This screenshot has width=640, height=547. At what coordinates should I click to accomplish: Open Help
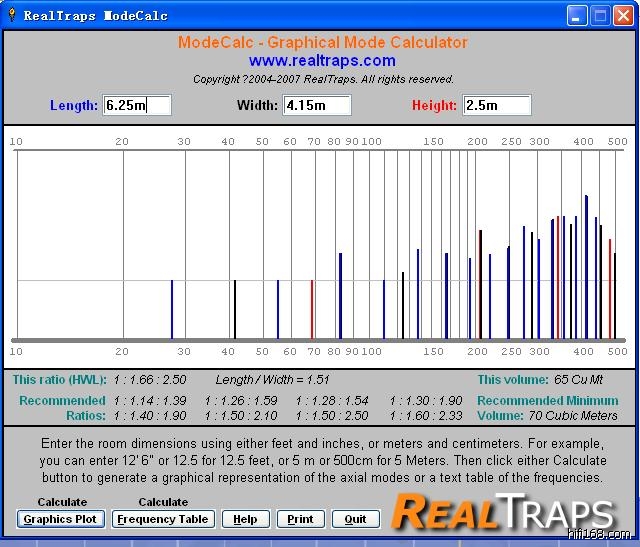tap(245, 519)
